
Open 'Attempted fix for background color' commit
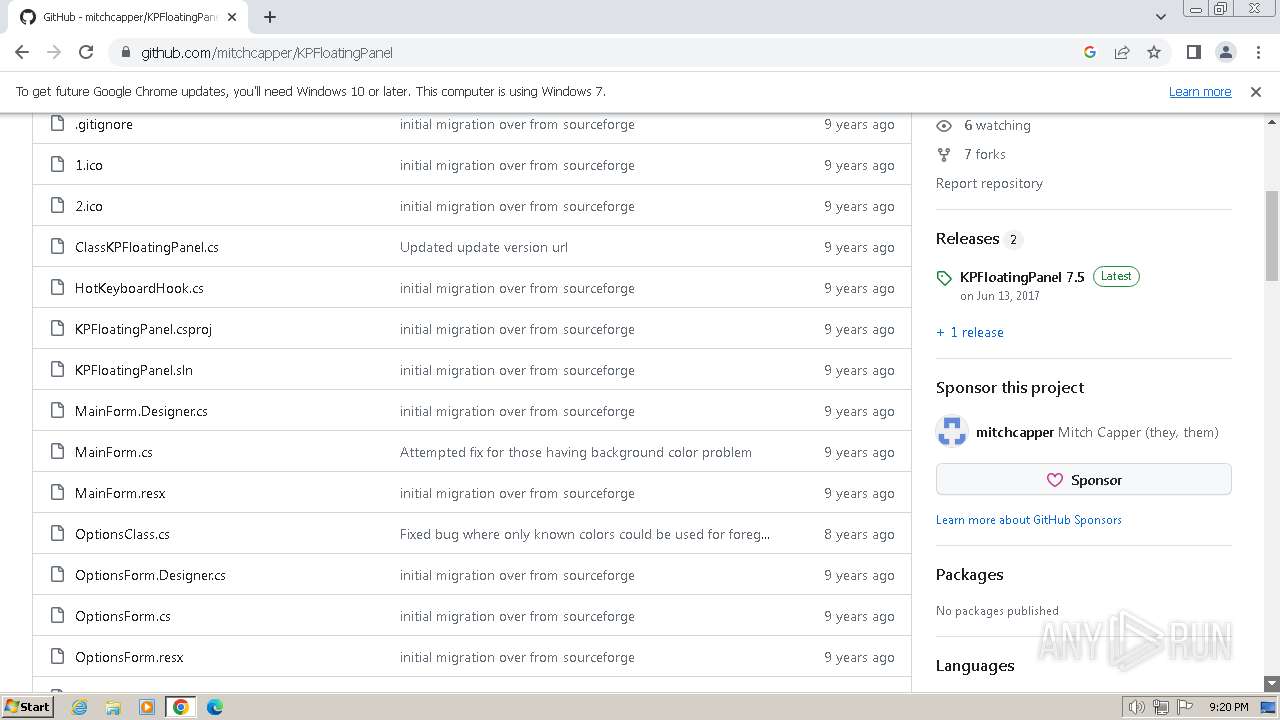click(576, 452)
